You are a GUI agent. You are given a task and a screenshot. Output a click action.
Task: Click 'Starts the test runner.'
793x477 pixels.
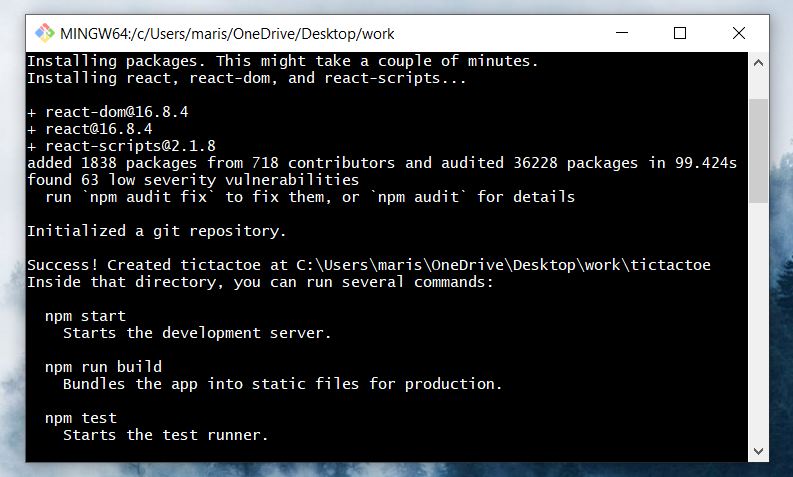pyautogui.click(x=165, y=436)
